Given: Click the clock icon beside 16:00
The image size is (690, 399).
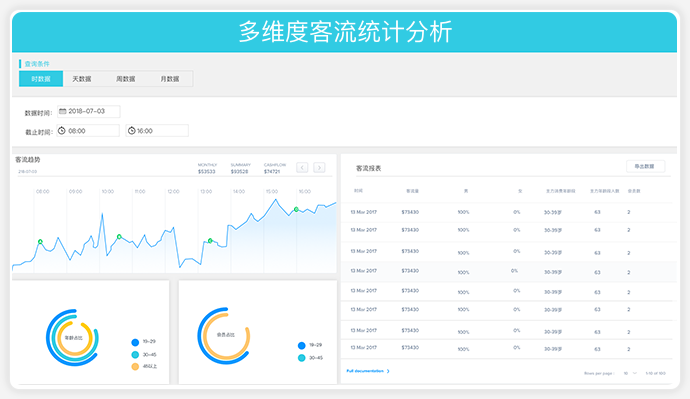Looking at the screenshot, I should tap(131, 131).
